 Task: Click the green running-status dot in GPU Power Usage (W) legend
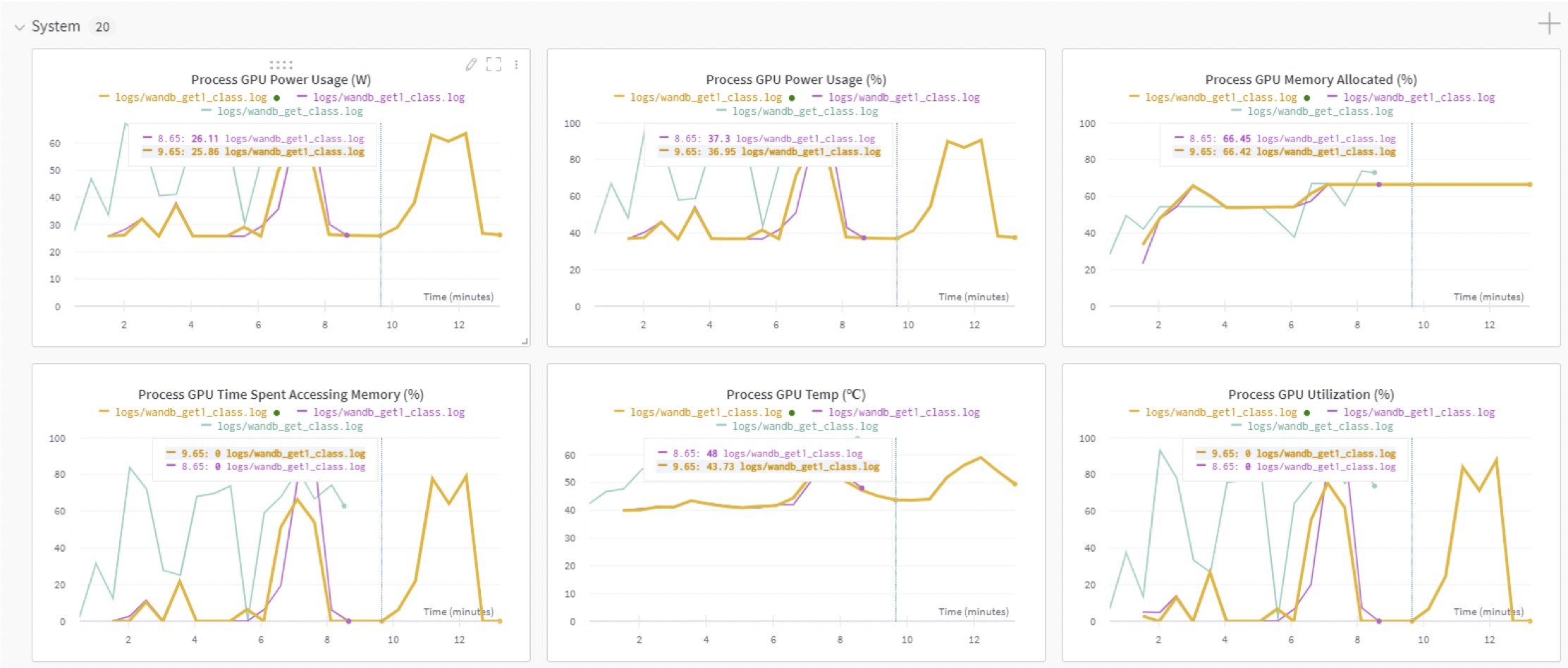pos(277,98)
